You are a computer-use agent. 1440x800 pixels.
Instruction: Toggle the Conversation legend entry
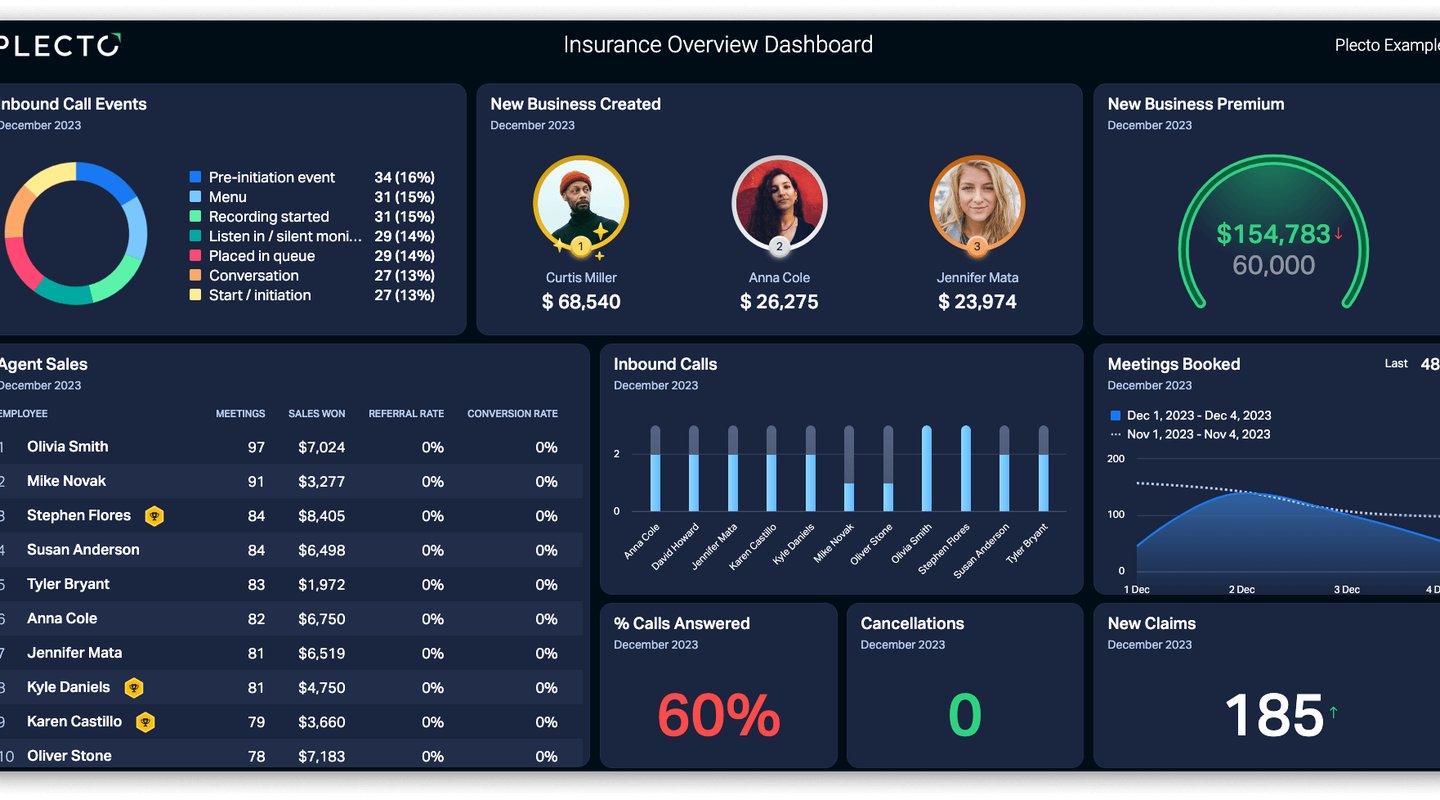pos(253,276)
